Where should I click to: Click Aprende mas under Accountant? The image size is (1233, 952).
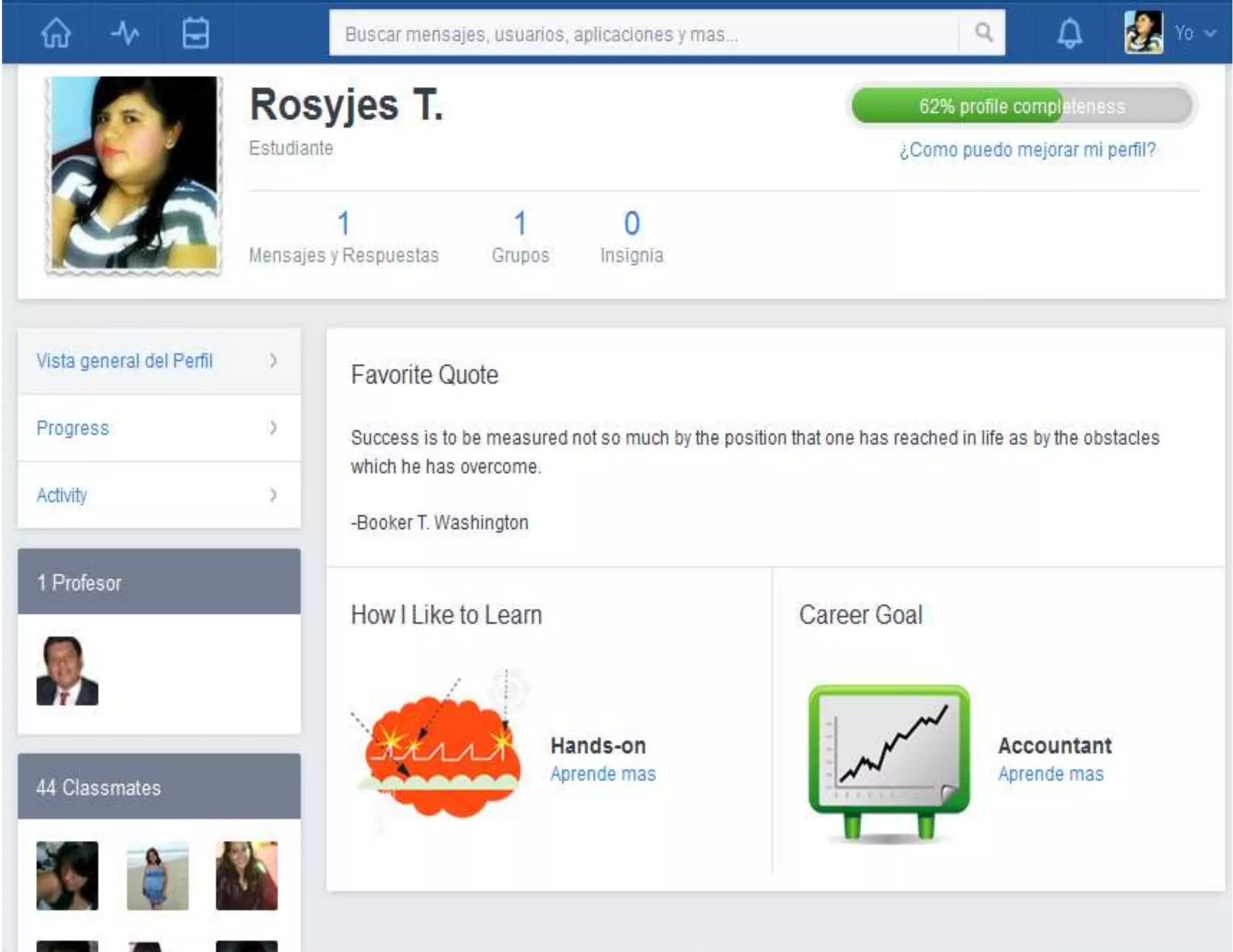[1051, 774]
